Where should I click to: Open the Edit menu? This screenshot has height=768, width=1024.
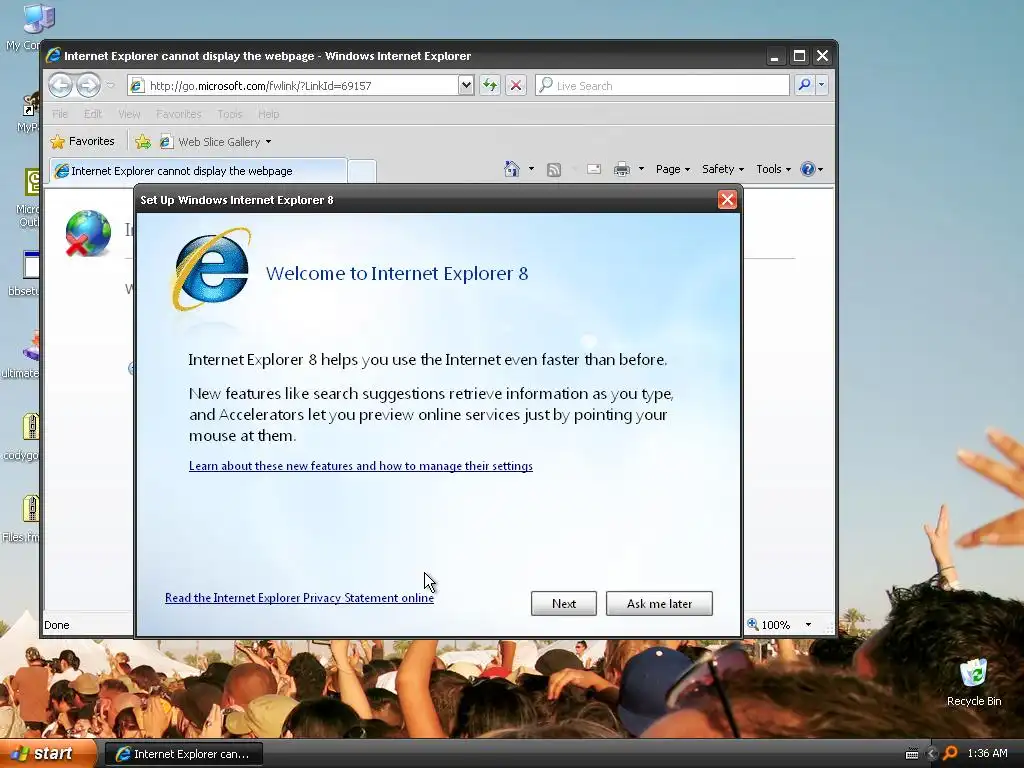pos(93,114)
